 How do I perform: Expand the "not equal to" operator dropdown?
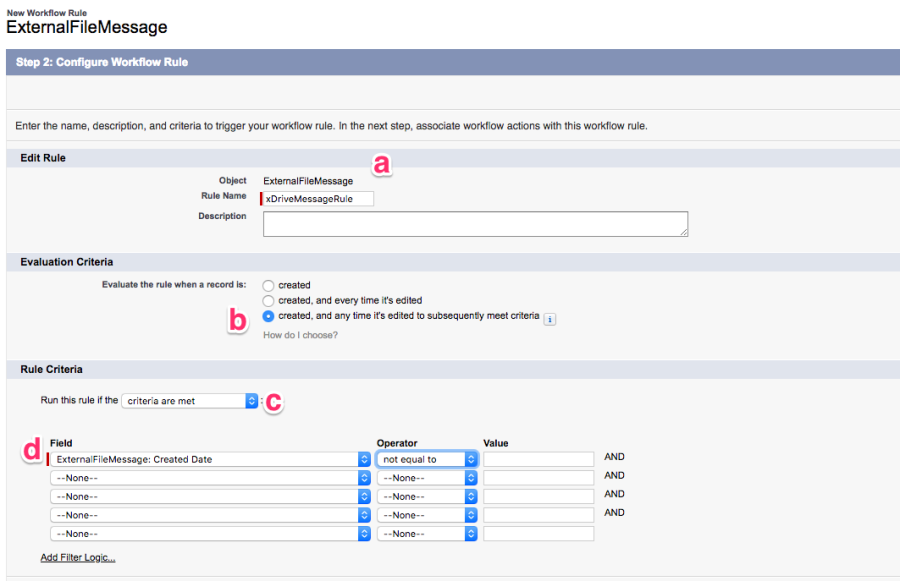coord(427,459)
